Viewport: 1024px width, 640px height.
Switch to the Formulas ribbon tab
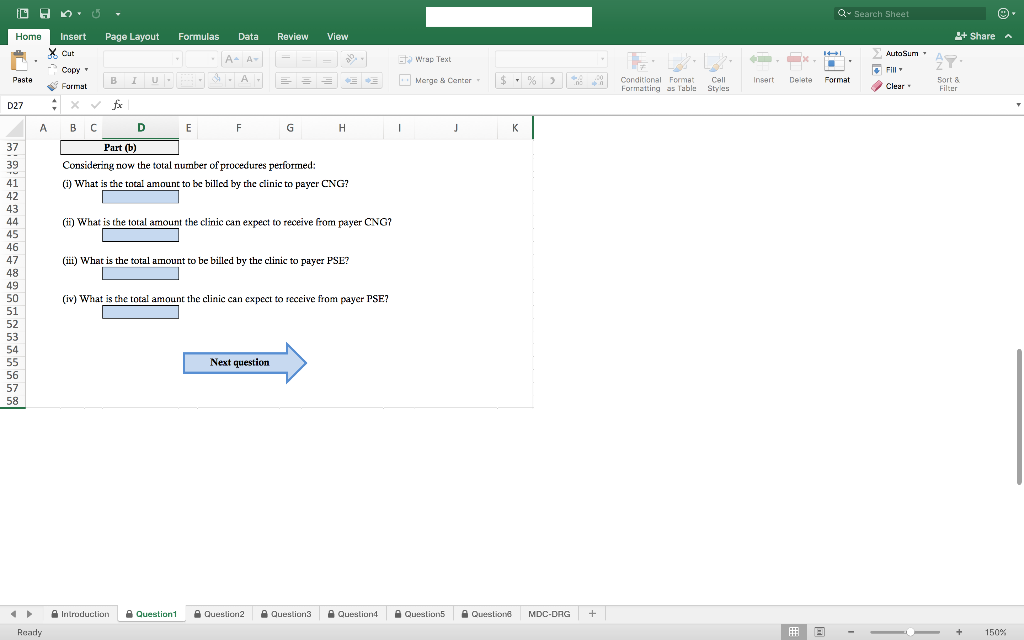(x=198, y=35)
